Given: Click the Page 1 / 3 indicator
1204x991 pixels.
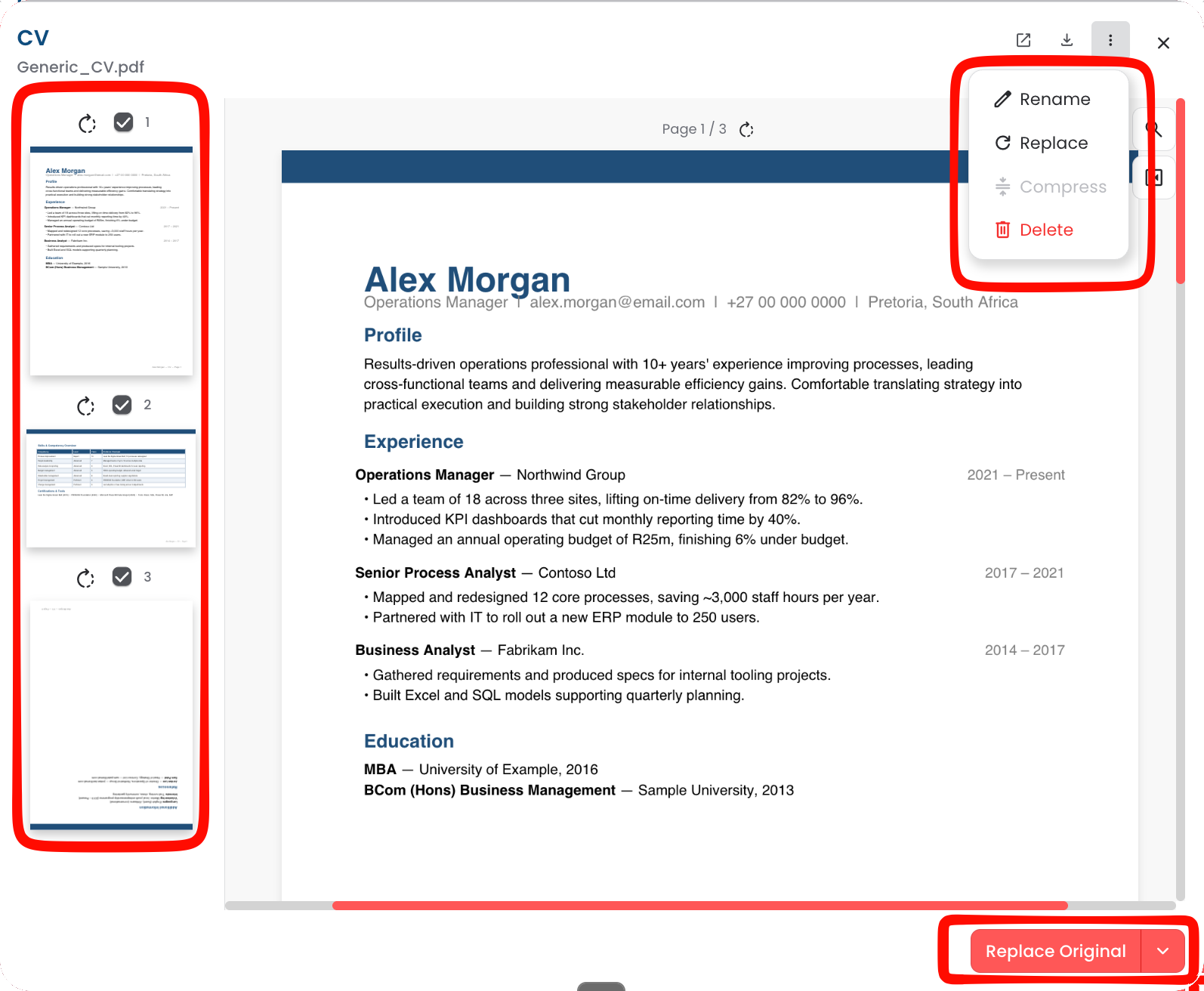Looking at the screenshot, I should [694, 129].
